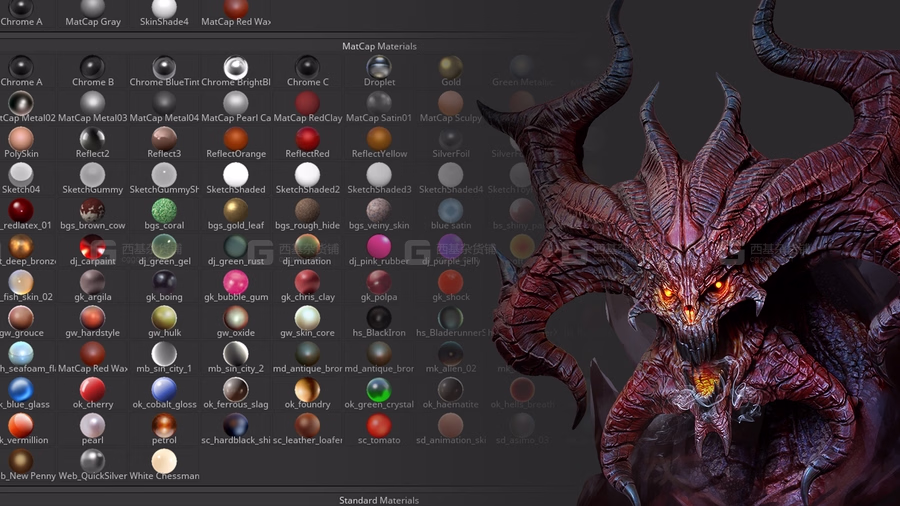Screen dimensions: 900x506
Task: Apply the gk_bubble_gum material
Action: 236,286
